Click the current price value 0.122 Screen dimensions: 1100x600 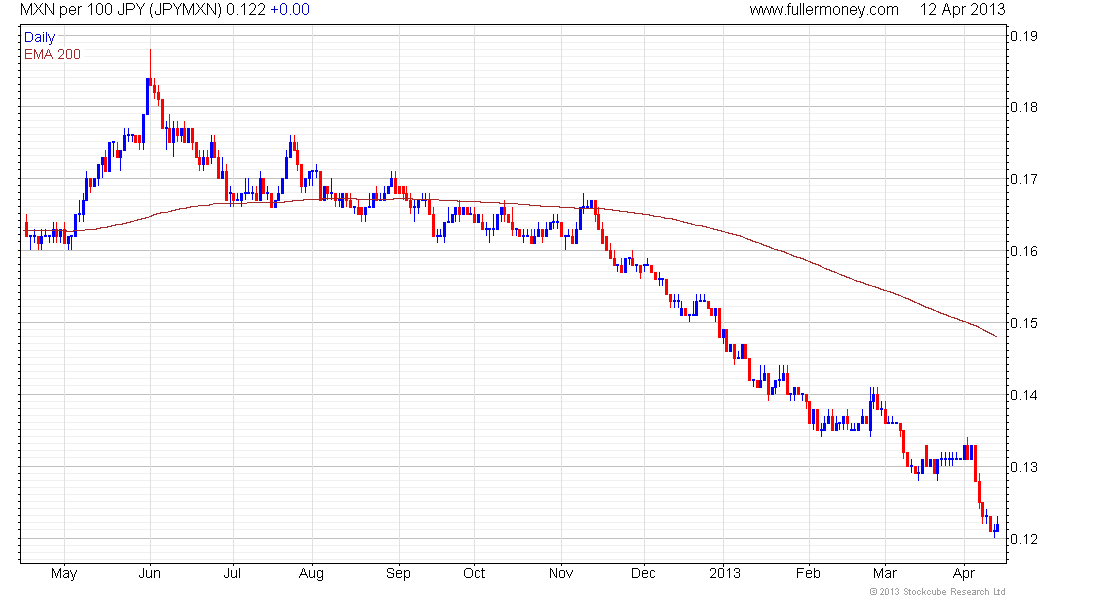[246, 10]
